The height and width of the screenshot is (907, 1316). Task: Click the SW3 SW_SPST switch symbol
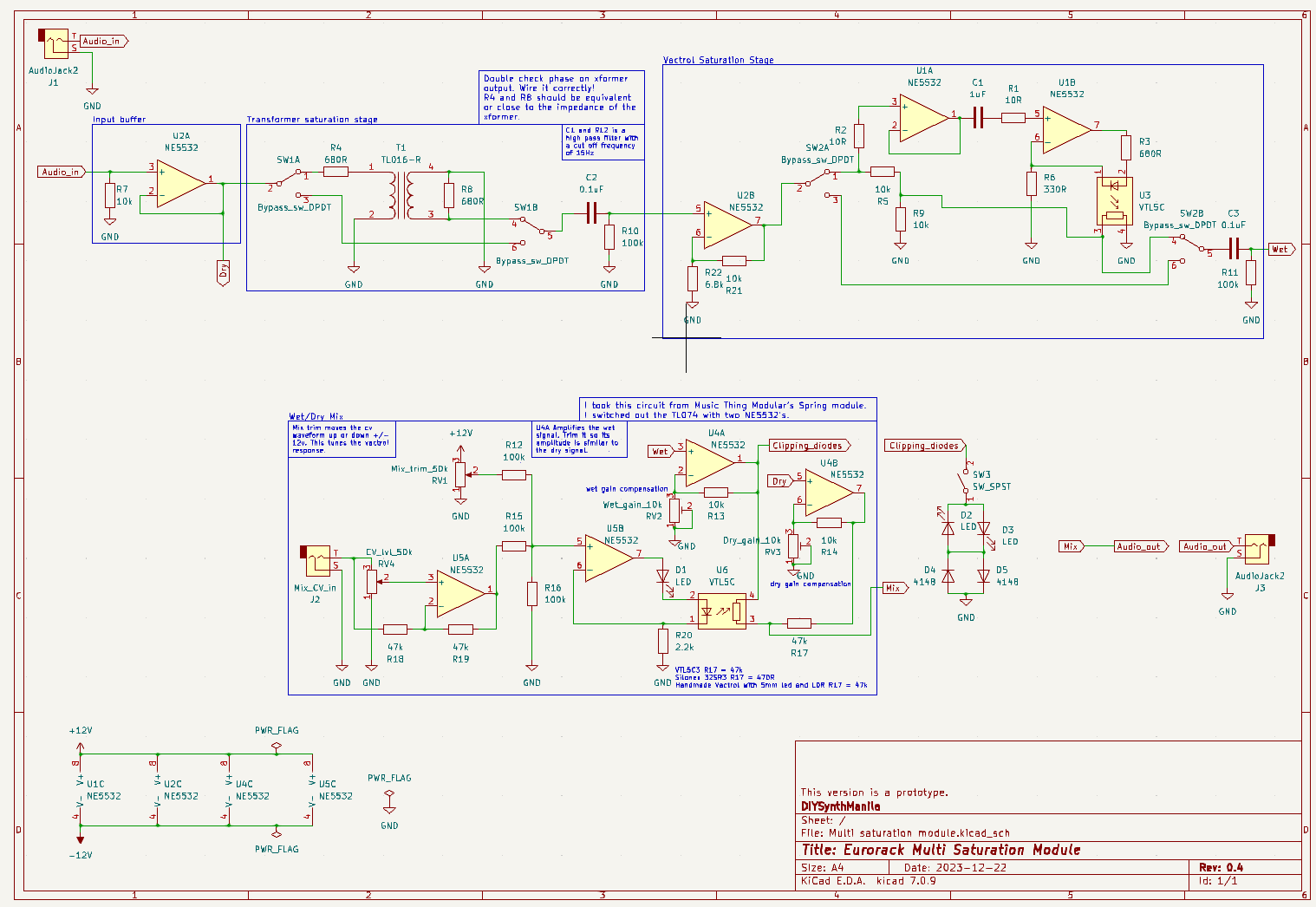pyautogui.click(x=966, y=481)
